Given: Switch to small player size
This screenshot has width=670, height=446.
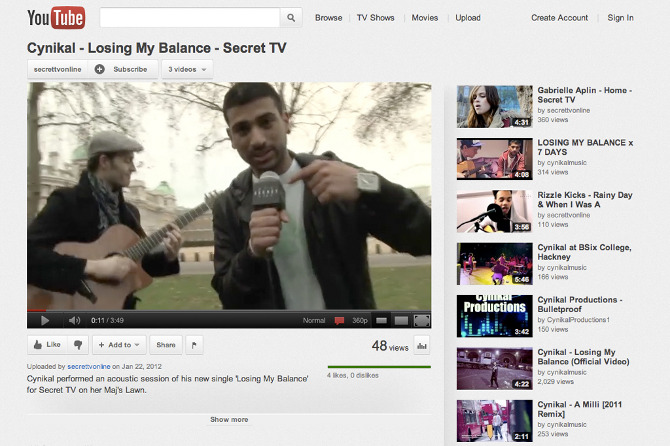Looking at the screenshot, I should [381, 320].
